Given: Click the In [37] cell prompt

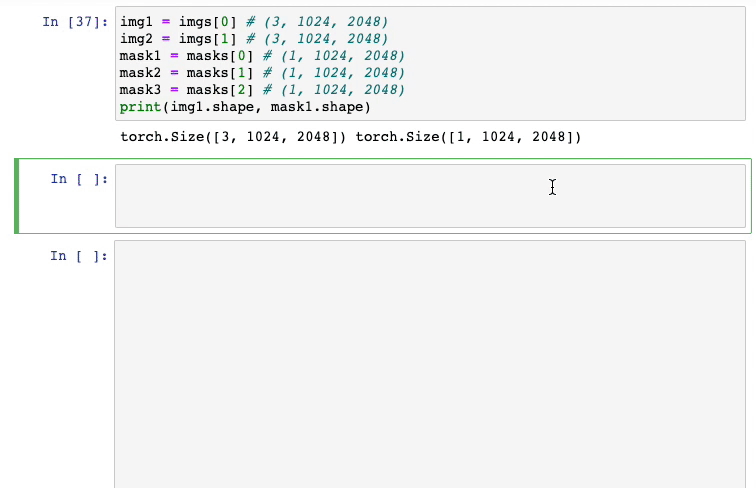Looking at the screenshot, I should [75, 22].
